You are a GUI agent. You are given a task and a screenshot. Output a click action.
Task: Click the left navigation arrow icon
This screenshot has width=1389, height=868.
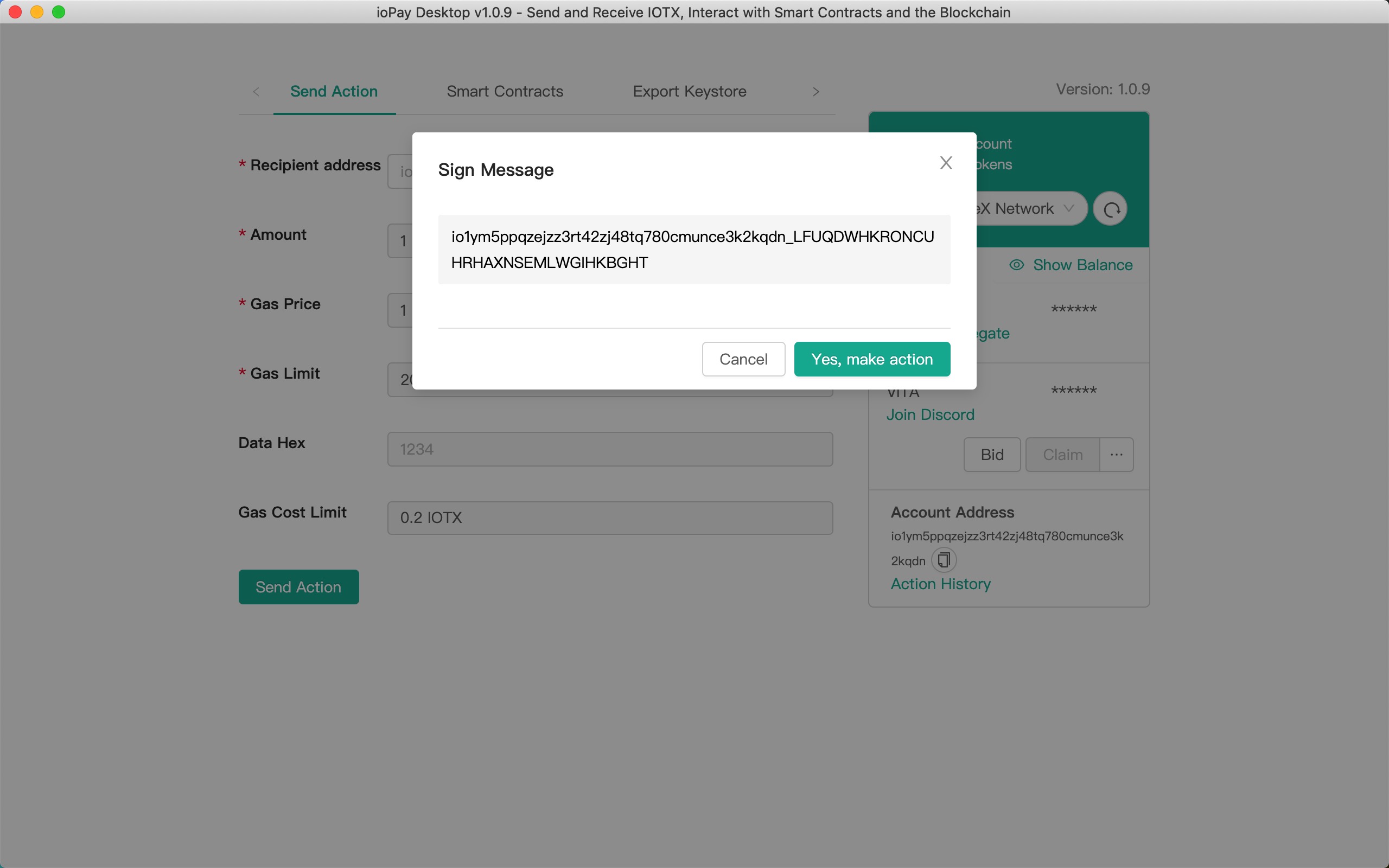tap(256, 92)
